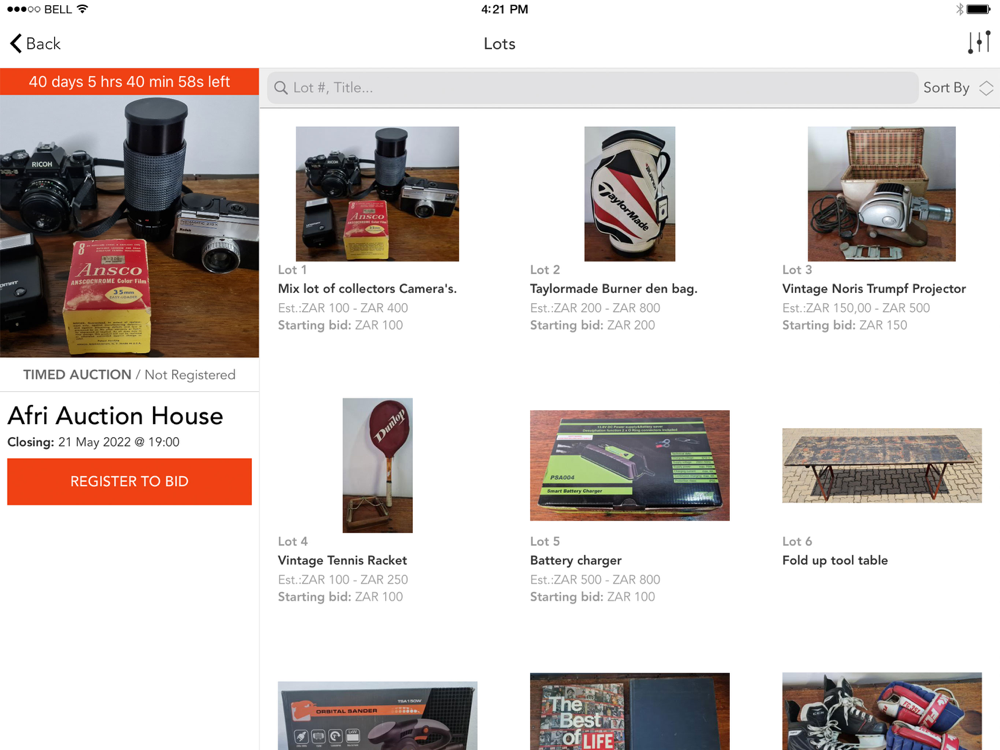This screenshot has height=750, width=1000.
Task: Click 'Starting bid: ZAR 150' text
Action: 845,325
